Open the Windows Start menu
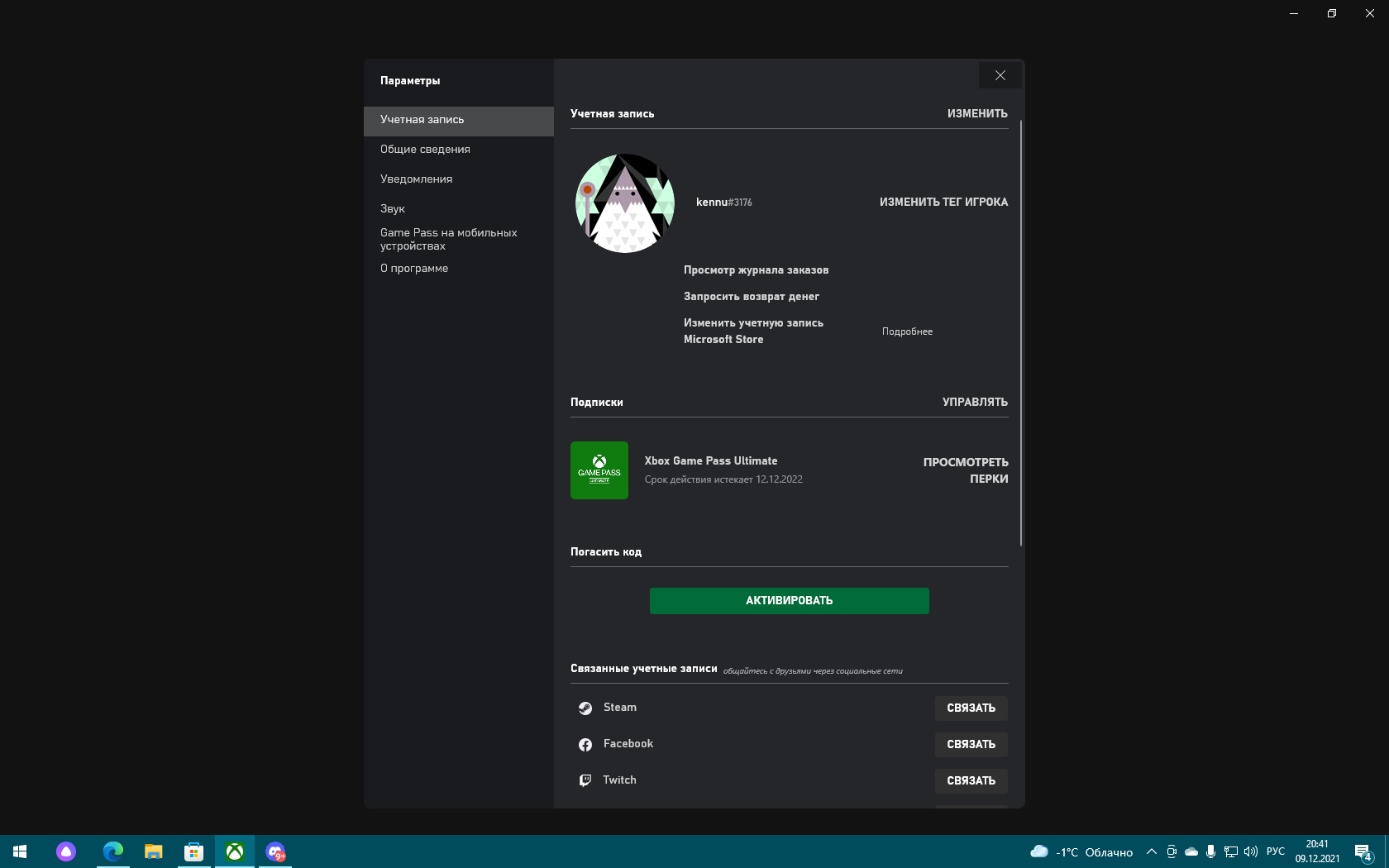This screenshot has width=1389, height=868. tap(20, 851)
